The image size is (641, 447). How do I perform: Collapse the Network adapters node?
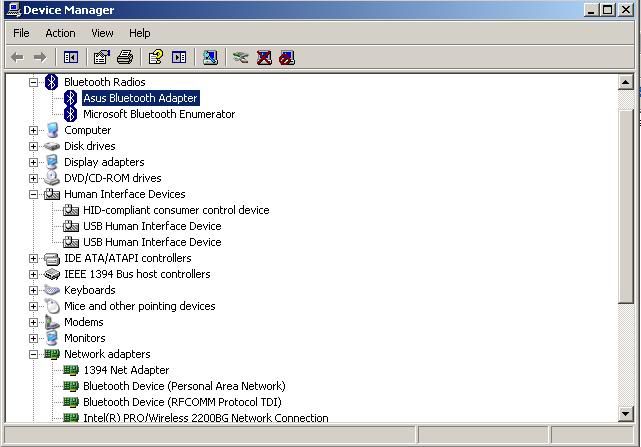coord(34,355)
